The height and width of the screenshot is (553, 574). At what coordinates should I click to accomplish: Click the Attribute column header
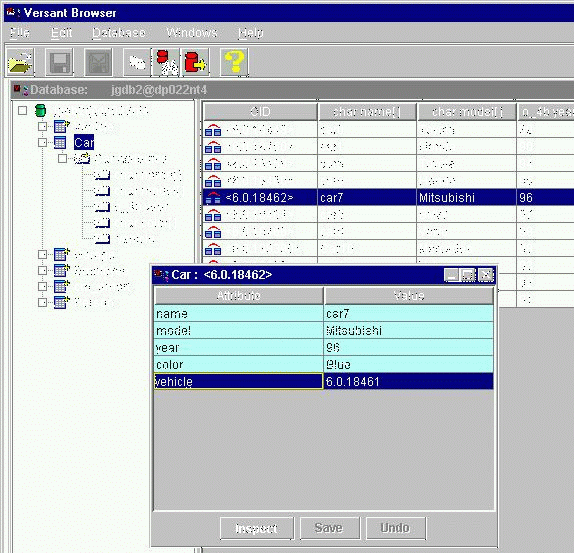(239, 295)
